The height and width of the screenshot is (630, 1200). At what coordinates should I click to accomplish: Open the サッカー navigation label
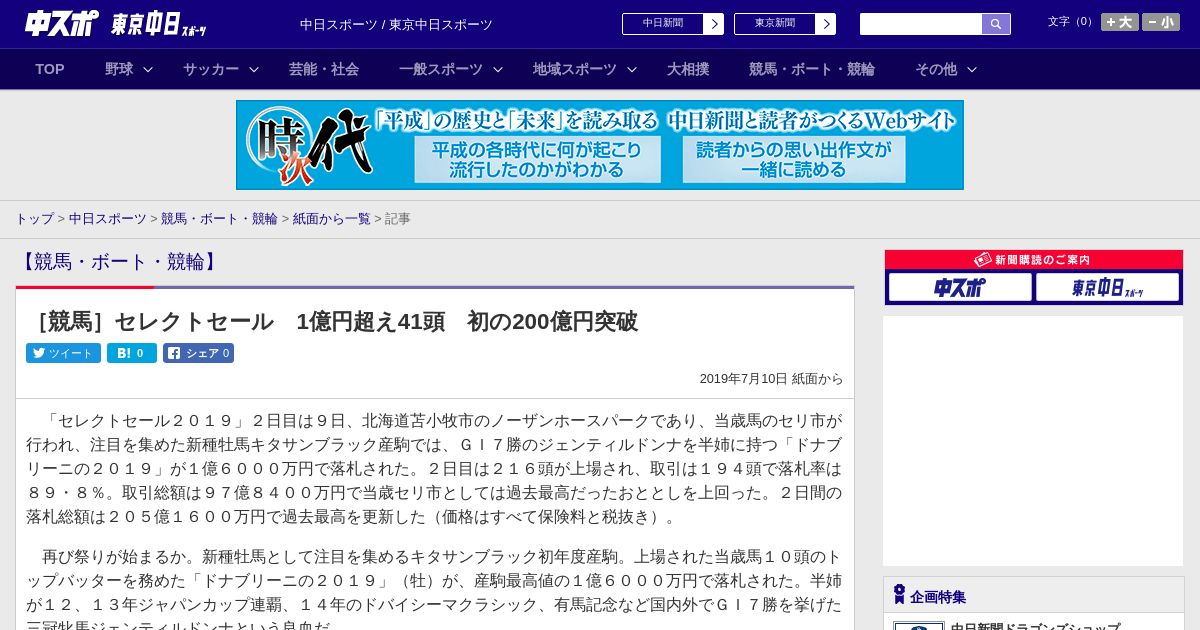click(211, 69)
